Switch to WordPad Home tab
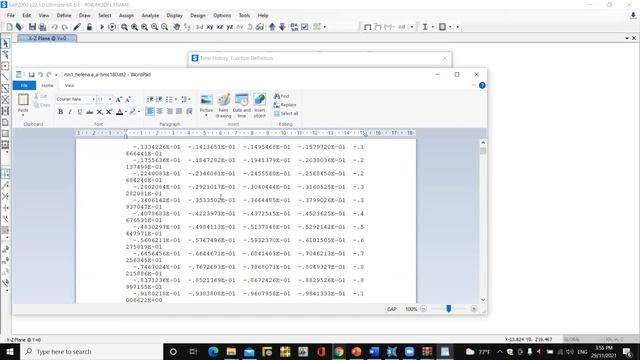640x360 pixels. [x=47, y=85]
